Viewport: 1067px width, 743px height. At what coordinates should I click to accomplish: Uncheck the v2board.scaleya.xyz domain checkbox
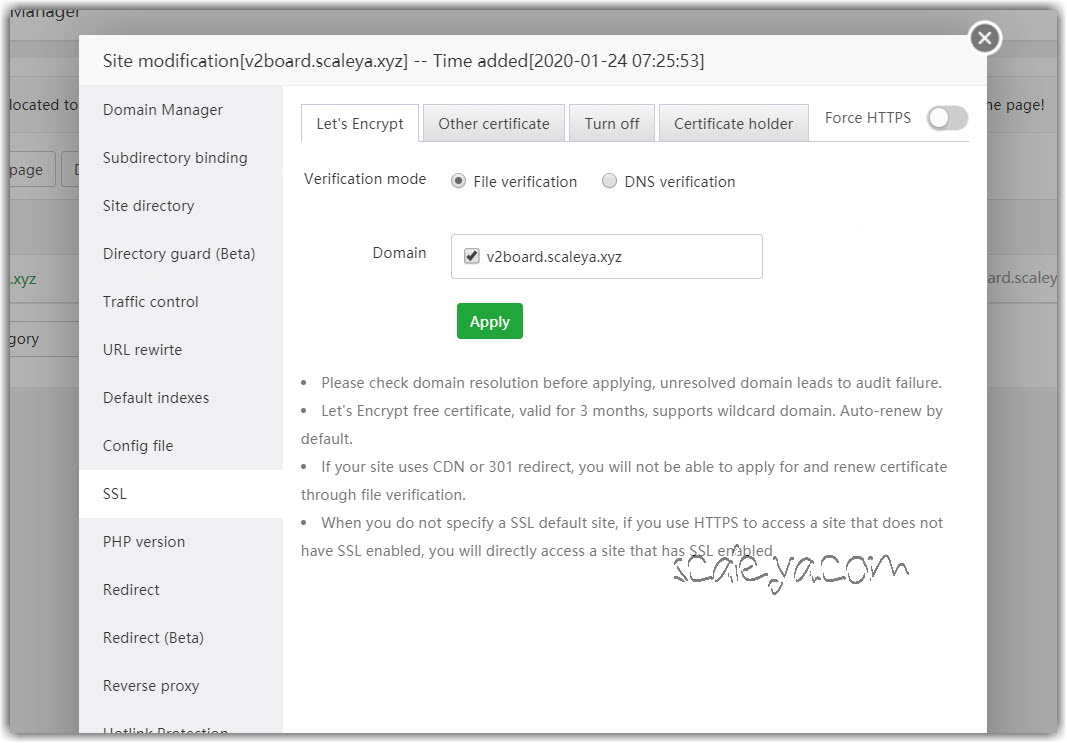coord(472,257)
